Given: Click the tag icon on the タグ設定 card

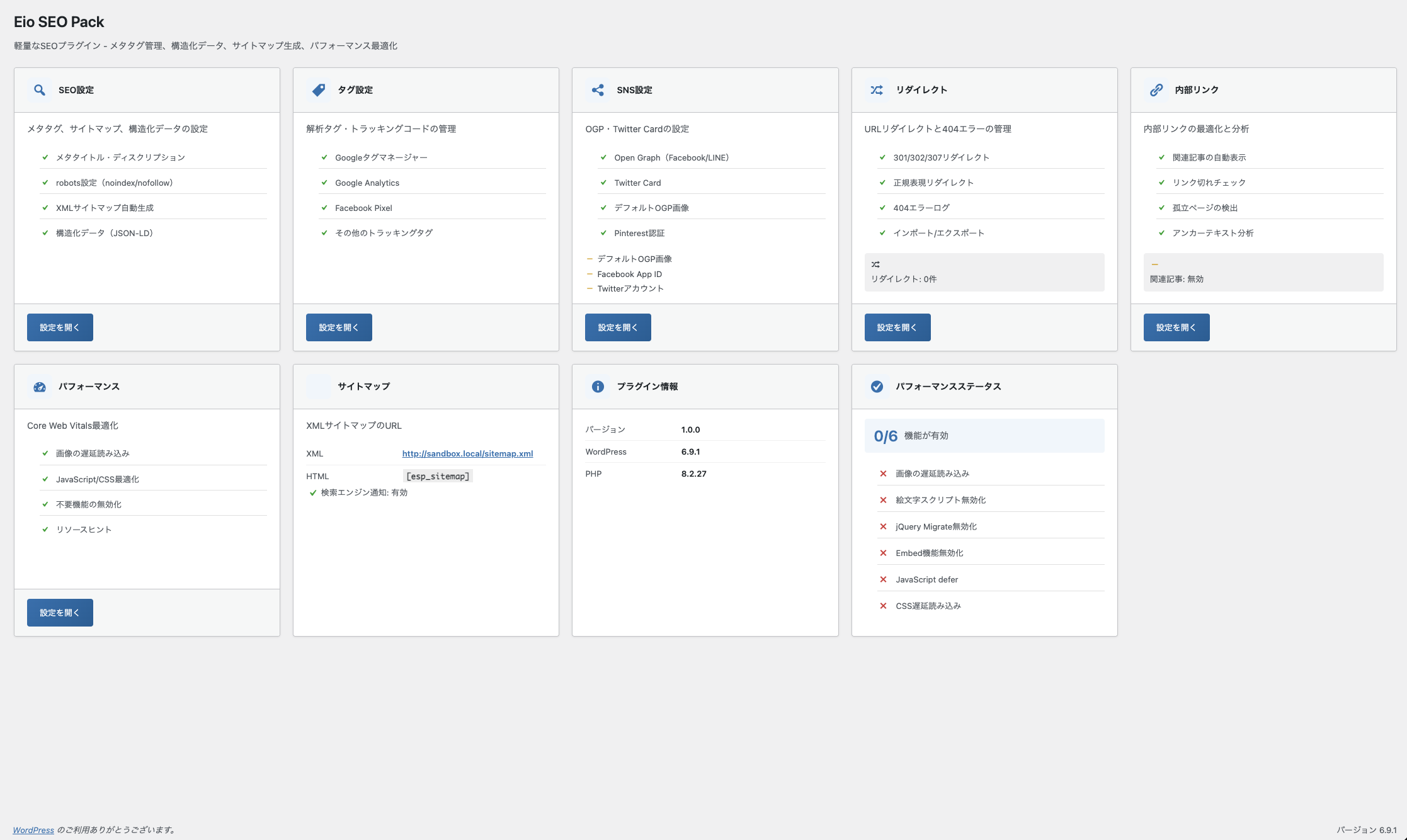Looking at the screenshot, I should point(319,89).
